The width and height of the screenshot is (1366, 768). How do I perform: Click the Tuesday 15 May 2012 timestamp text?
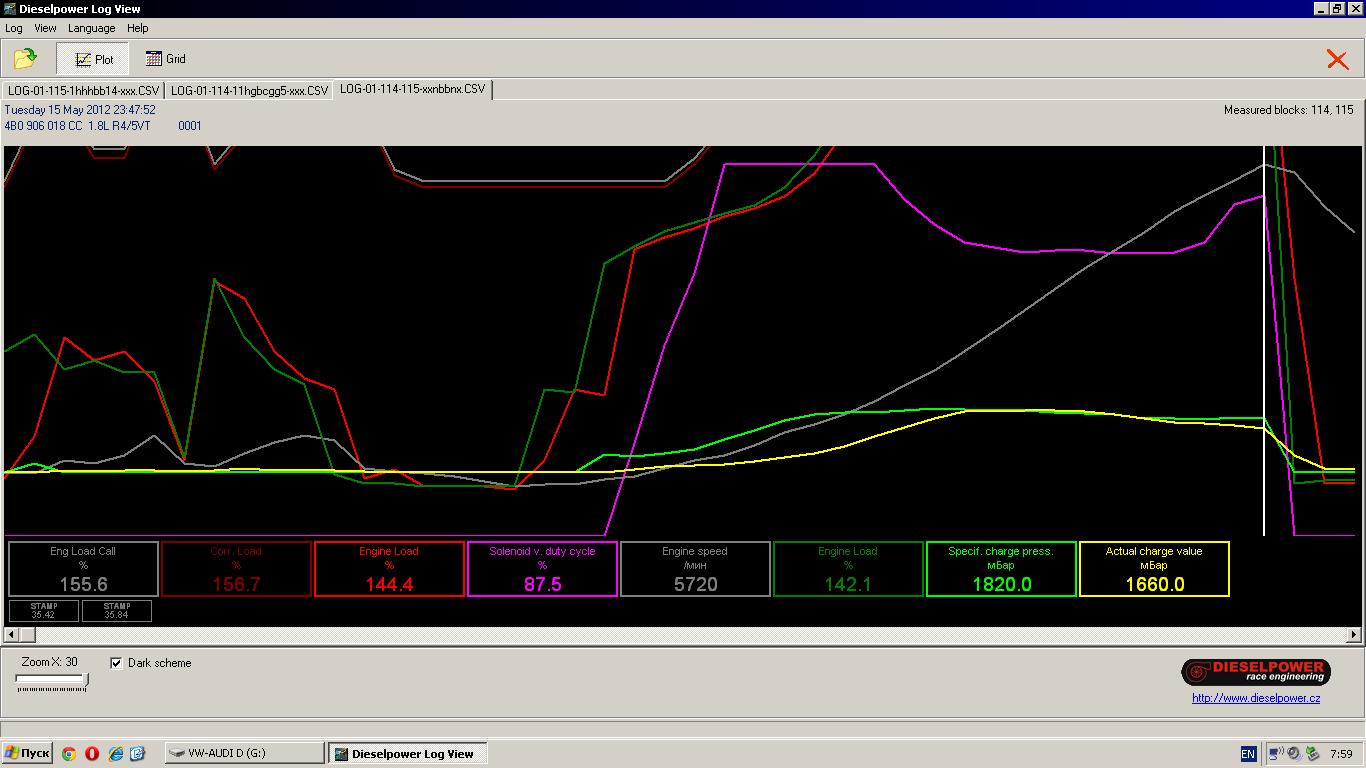pyautogui.click(x=80, y=110)
